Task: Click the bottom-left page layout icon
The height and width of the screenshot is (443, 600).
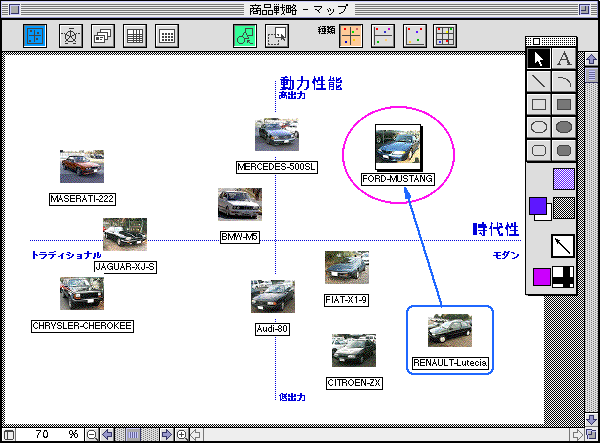Action: click(x=8, y=435)
